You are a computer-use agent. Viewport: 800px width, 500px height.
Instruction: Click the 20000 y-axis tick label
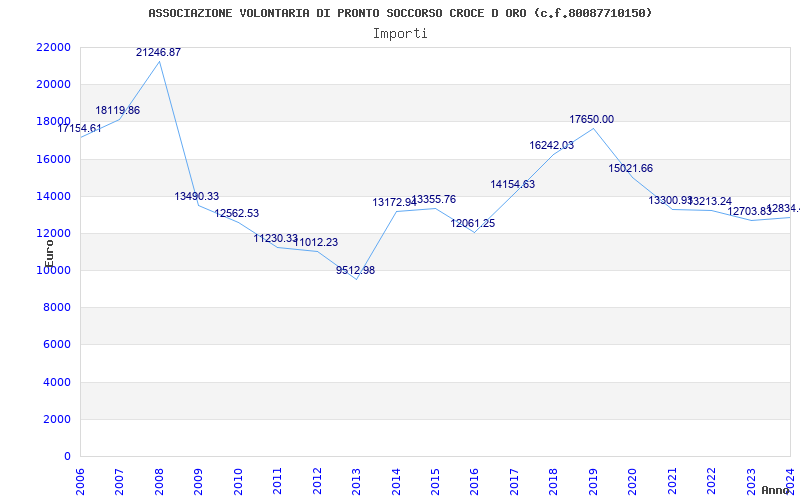(x=53, y=85)
